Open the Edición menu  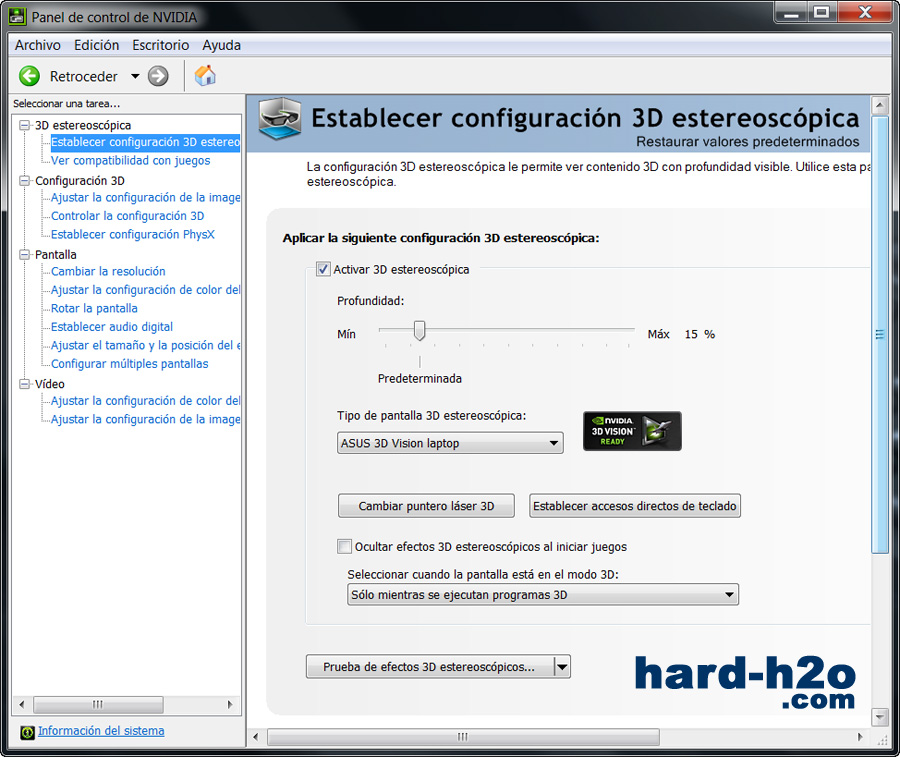[96, 45]
